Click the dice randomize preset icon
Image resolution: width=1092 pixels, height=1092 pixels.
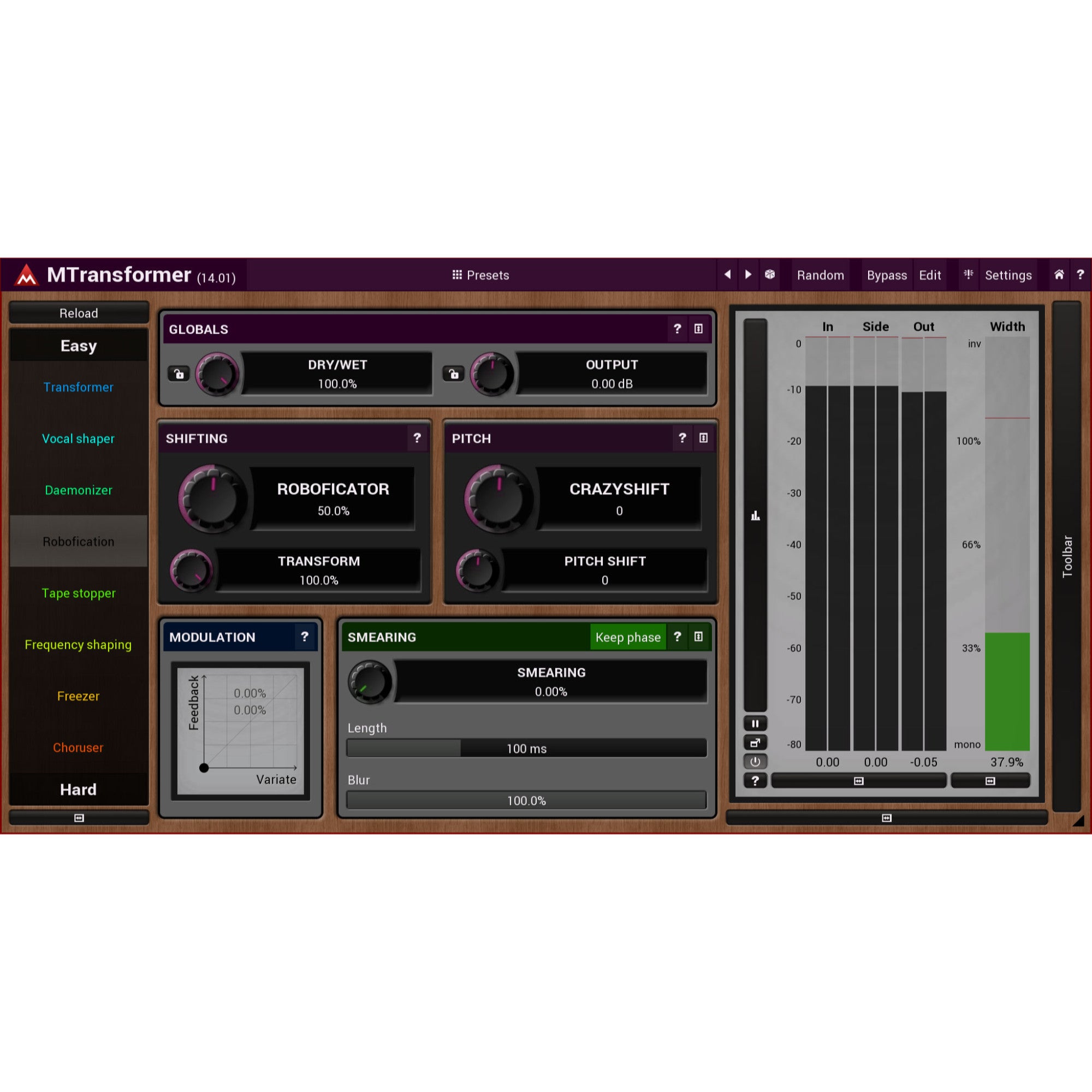770,275
